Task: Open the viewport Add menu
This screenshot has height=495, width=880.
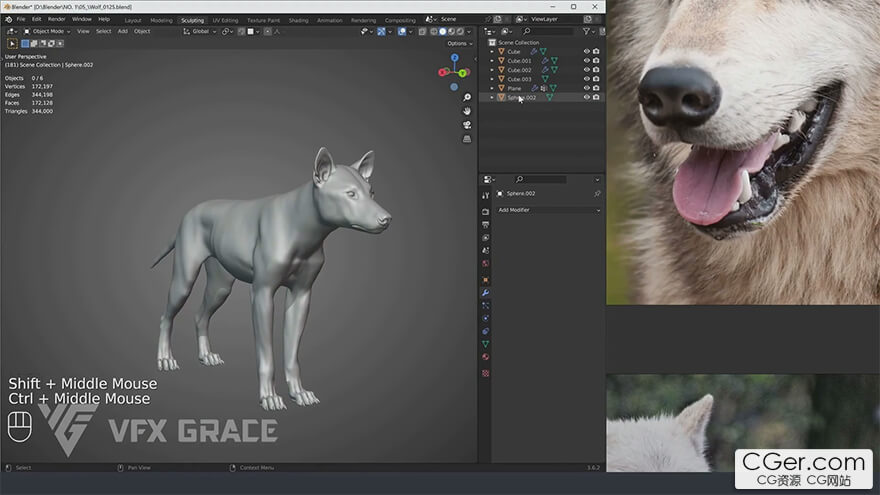Action: point(122,31)
